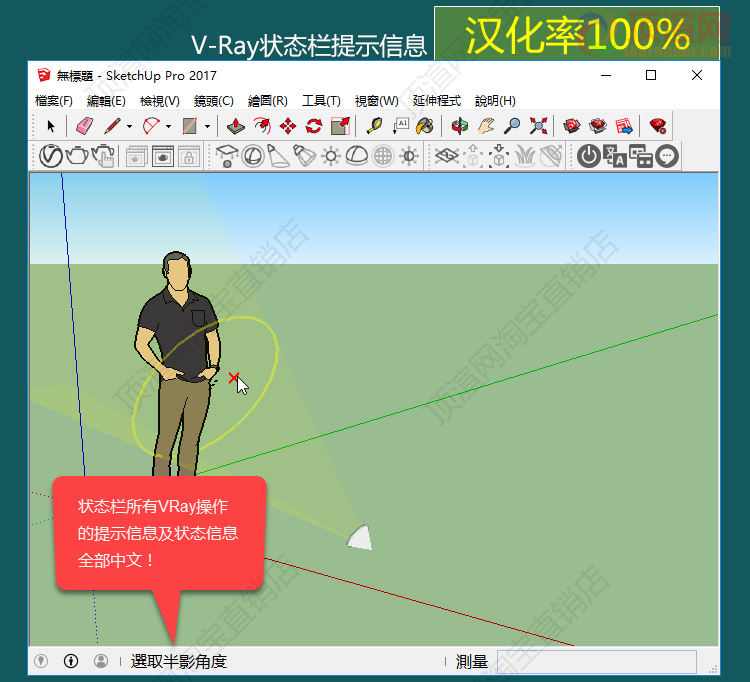Create a V-Ray sphere light
Screen dimensions: 750x682
click(253, 156)
